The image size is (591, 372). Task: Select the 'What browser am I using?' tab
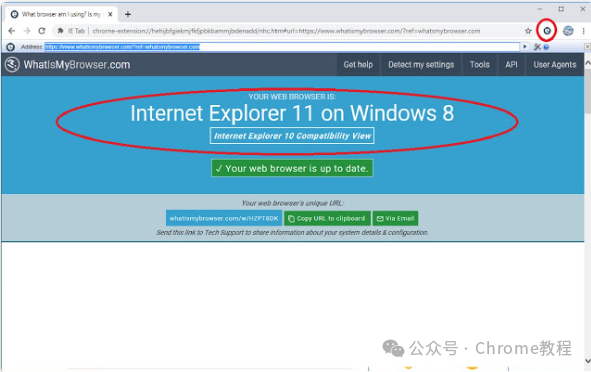point(61,14)
